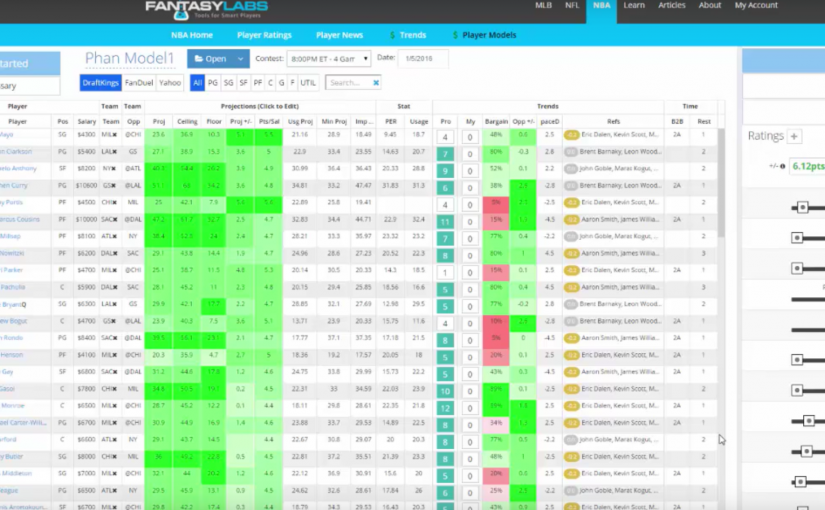Click the Pro rating box in the Gasol row
This screenshot has height=510, width=825.
(445, 391)
